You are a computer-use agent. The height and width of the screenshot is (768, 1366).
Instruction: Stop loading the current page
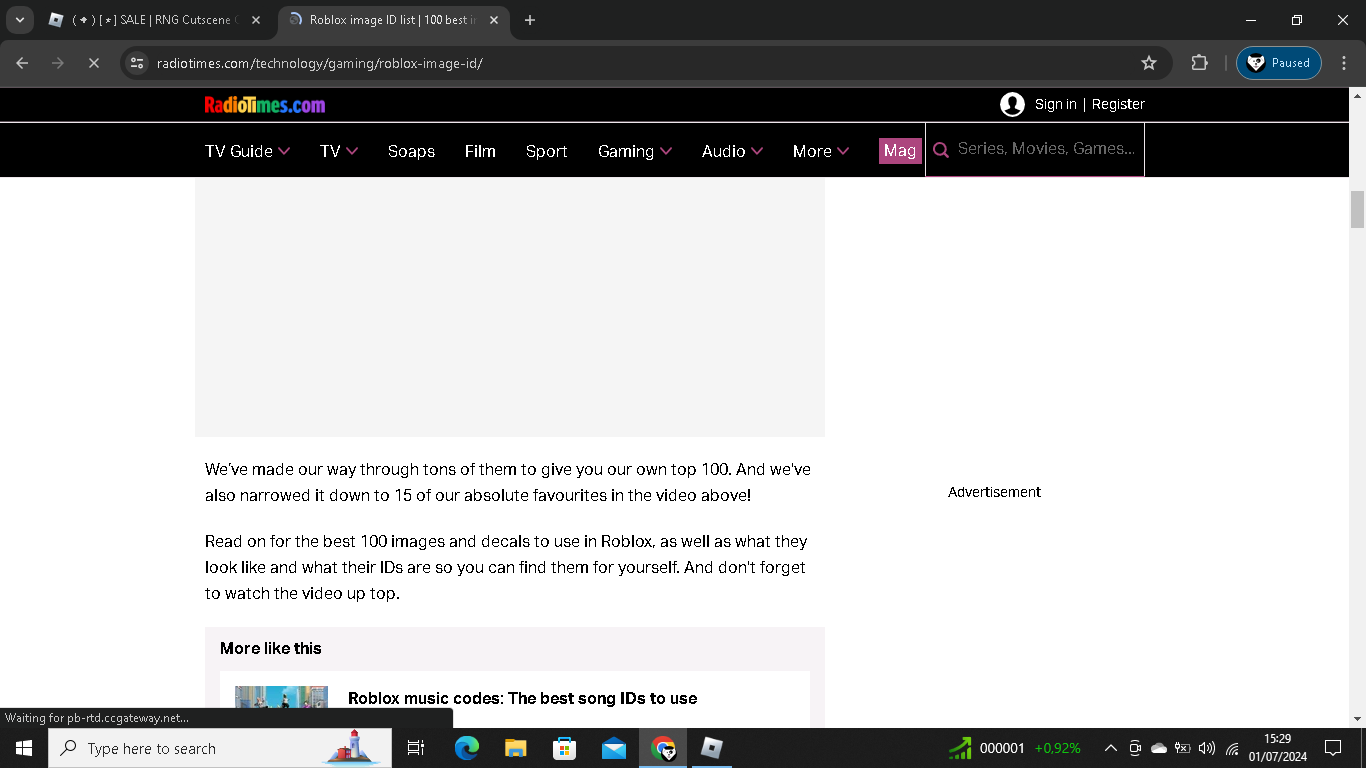pyautogui.click(x=93, y=63)
